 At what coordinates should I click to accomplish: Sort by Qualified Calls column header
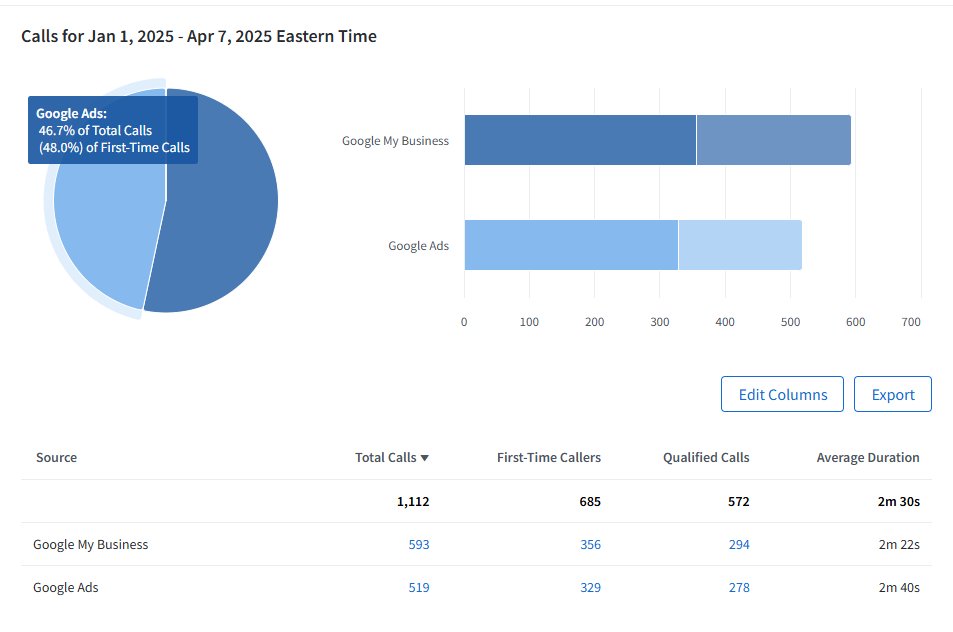pyautogui.click(x=706, y=458)
